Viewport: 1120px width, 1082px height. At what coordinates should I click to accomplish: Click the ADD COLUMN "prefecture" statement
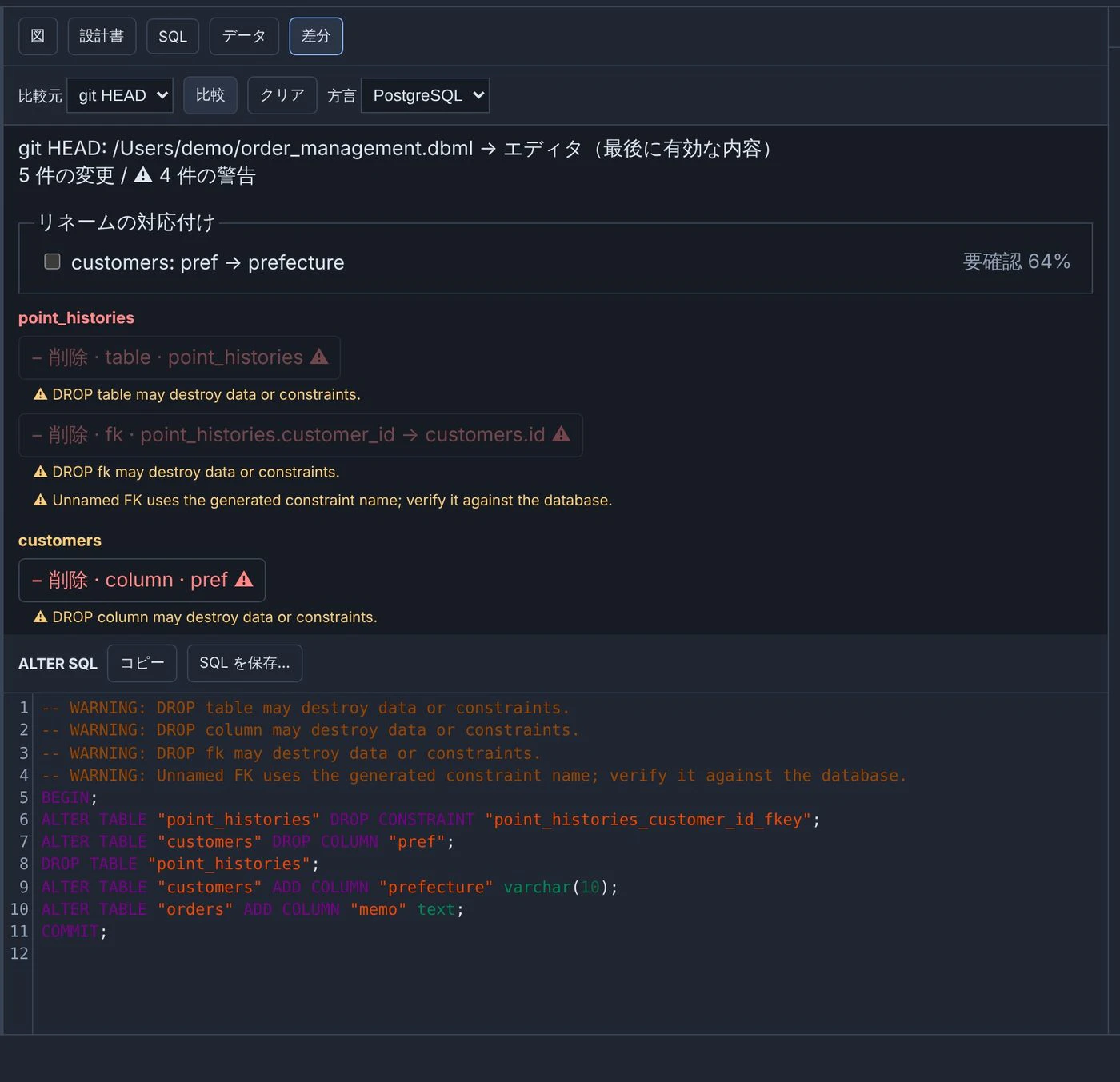(x=330, y=888)
